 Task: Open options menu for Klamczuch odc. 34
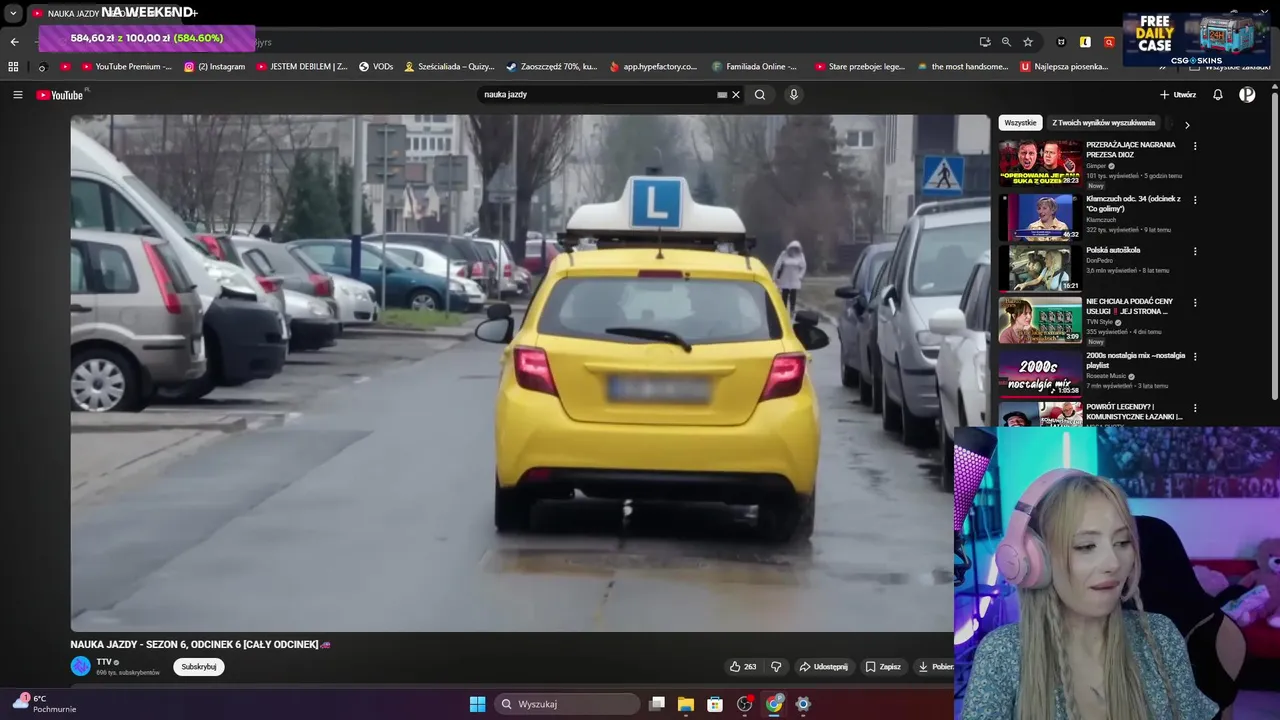[1195, 200]
